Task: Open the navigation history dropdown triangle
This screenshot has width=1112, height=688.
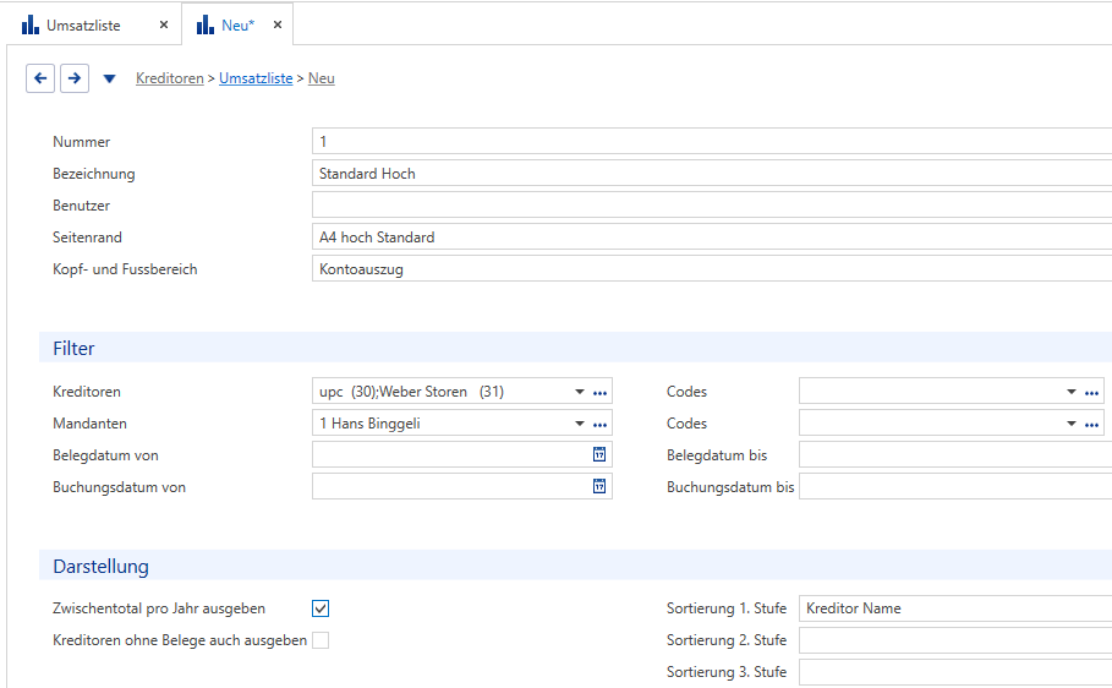Action: pyautogui.click(x=109, y=79)
